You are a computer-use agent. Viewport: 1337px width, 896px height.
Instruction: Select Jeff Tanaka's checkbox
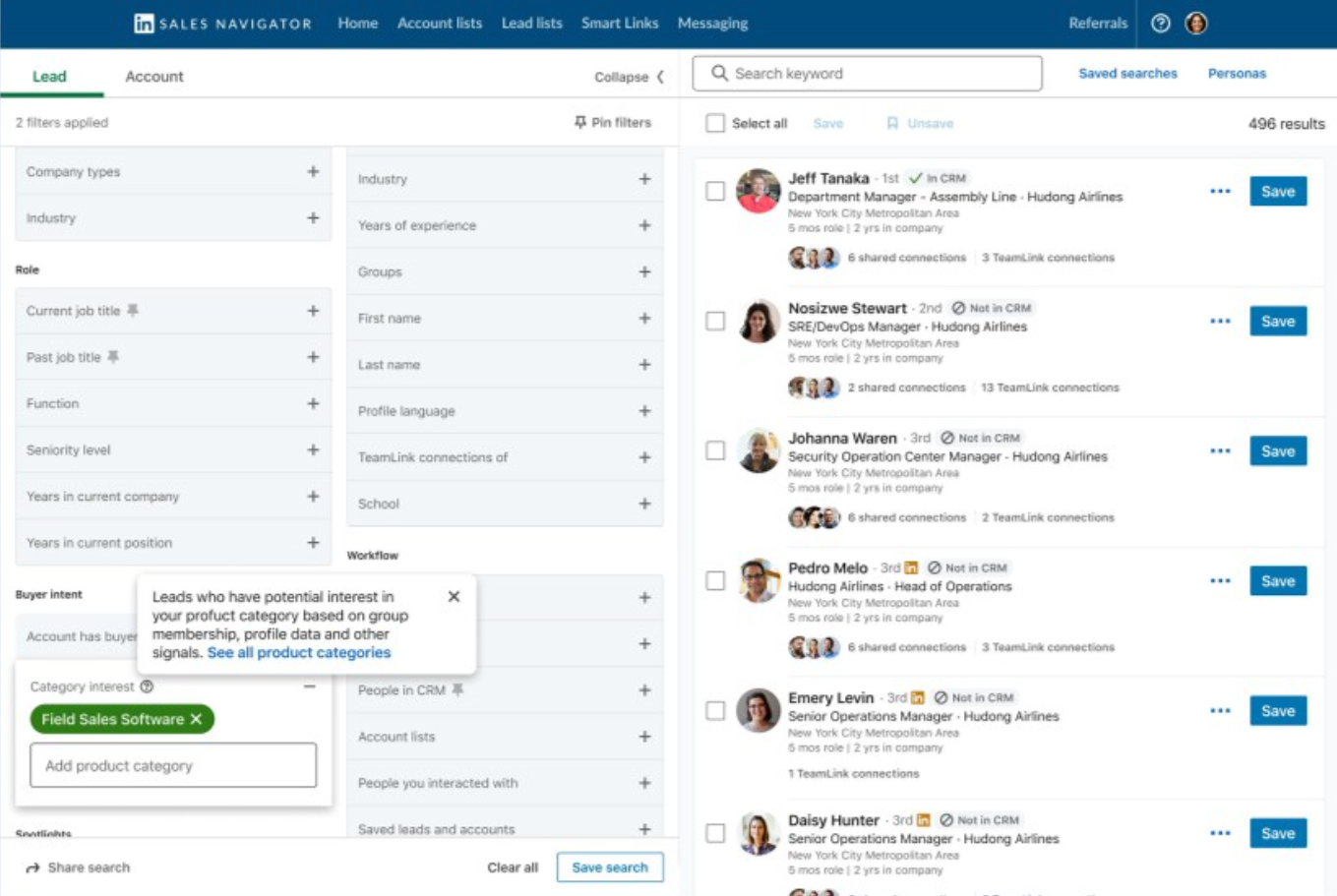click(715, 191)
